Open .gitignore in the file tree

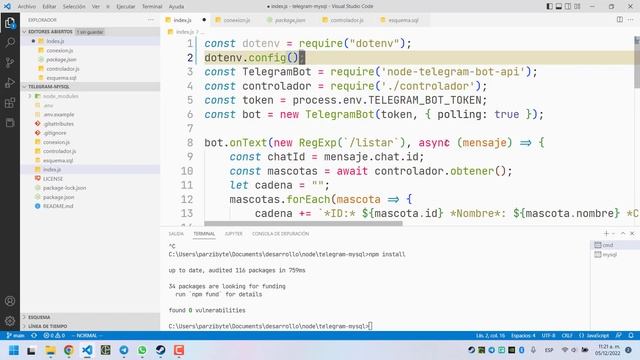pyautogui.click(x=55, y=133)
